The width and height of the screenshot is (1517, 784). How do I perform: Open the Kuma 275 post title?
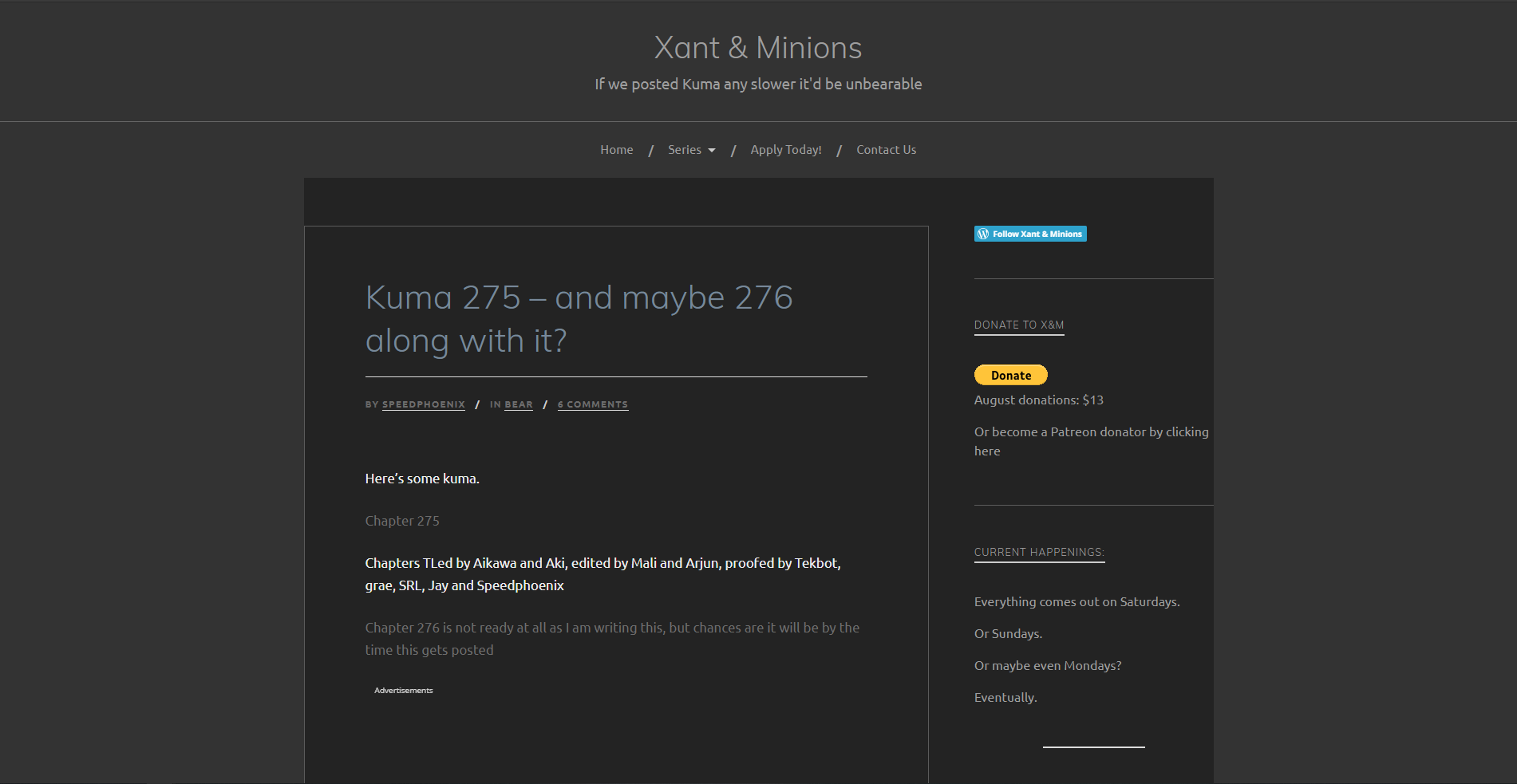click(x=579, y=319)
